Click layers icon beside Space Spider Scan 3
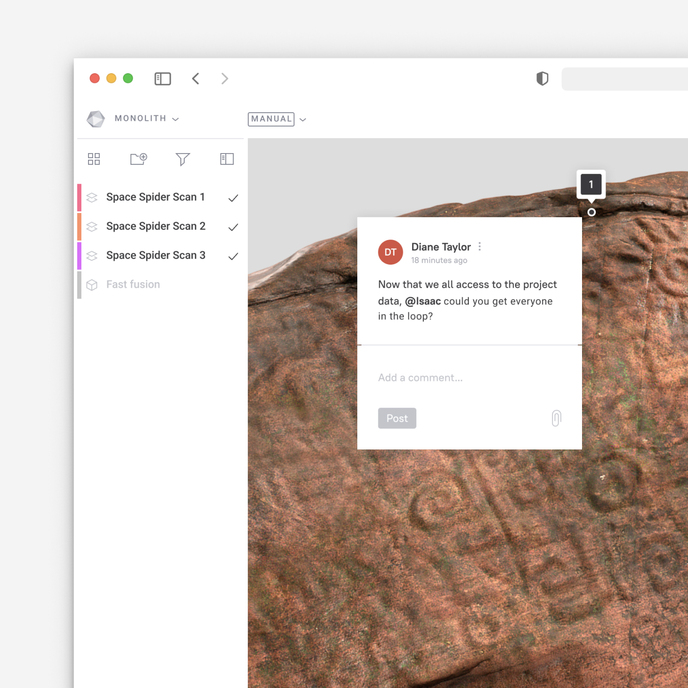The image size is (688, 688). (x=92, y=256)
